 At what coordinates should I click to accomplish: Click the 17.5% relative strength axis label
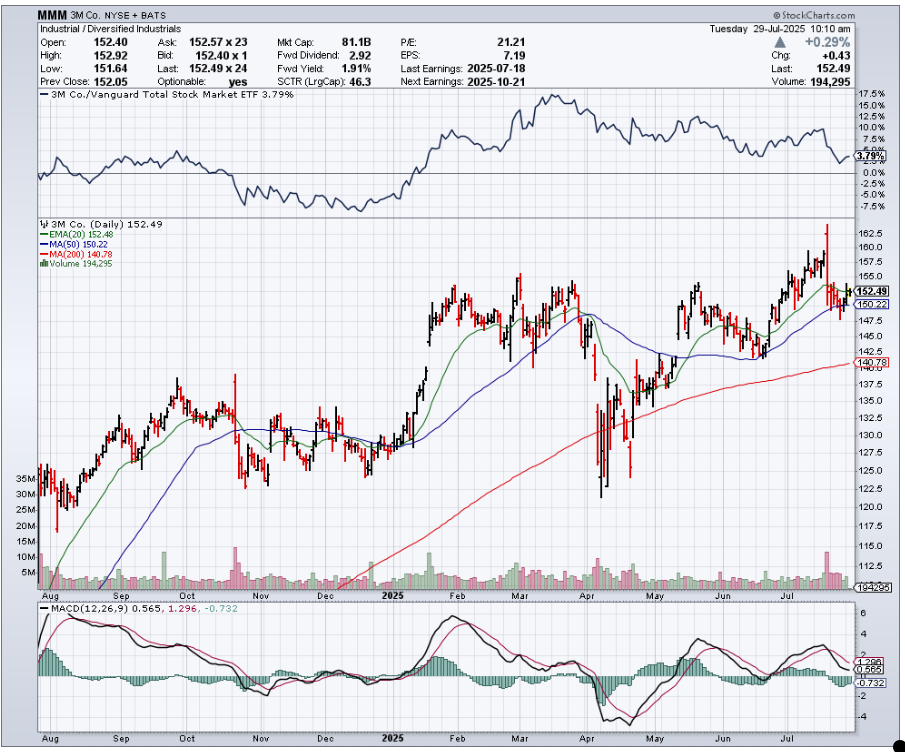pos(872,93)
